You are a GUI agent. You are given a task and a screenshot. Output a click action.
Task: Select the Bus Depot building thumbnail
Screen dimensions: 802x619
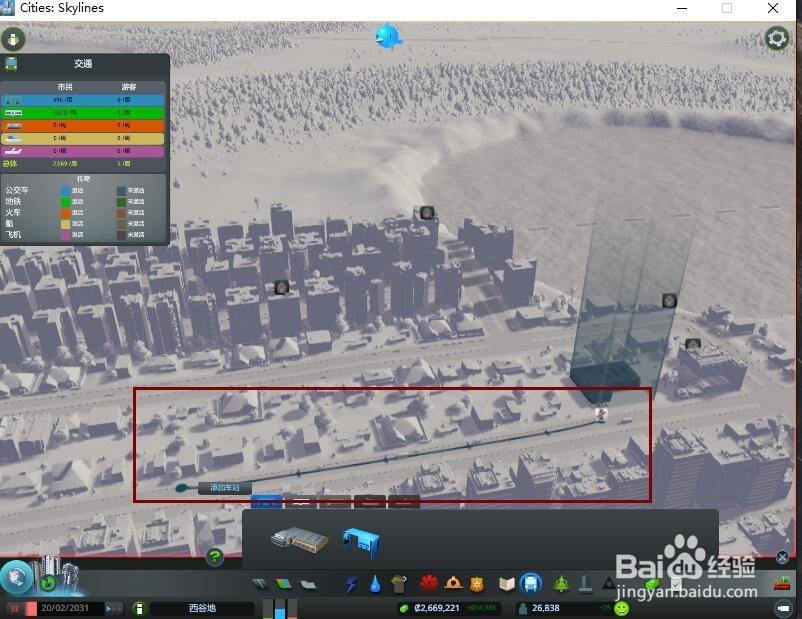click(300, 540)
